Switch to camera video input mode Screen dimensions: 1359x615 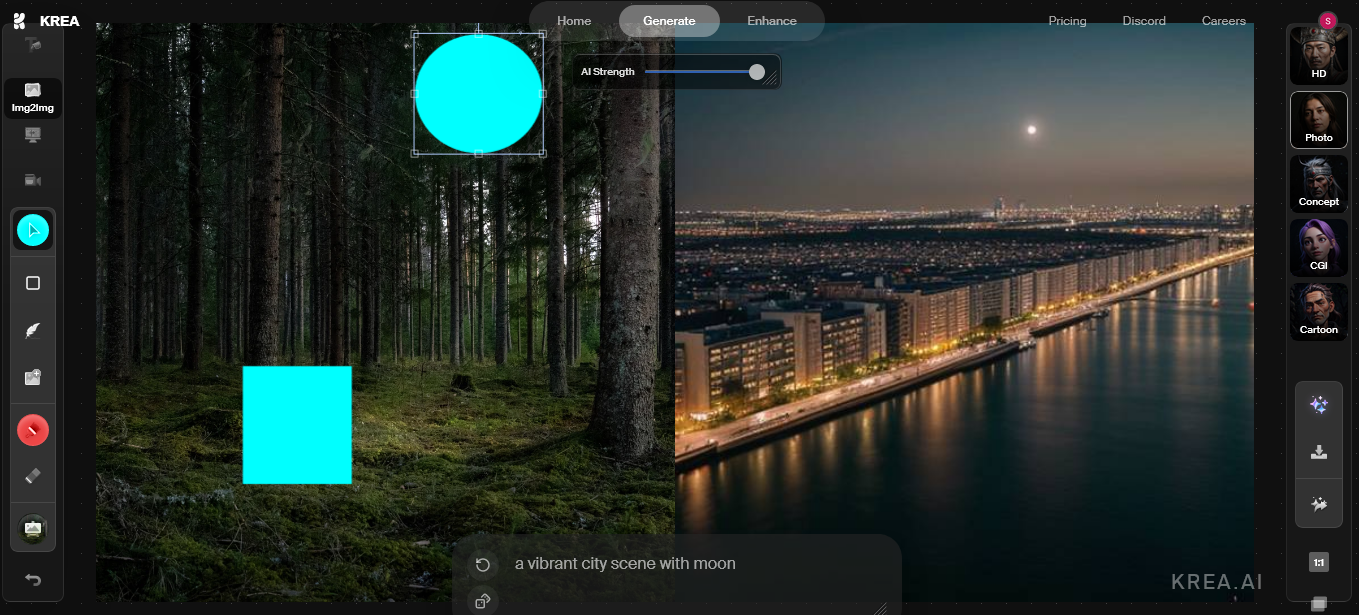[33, 180]
